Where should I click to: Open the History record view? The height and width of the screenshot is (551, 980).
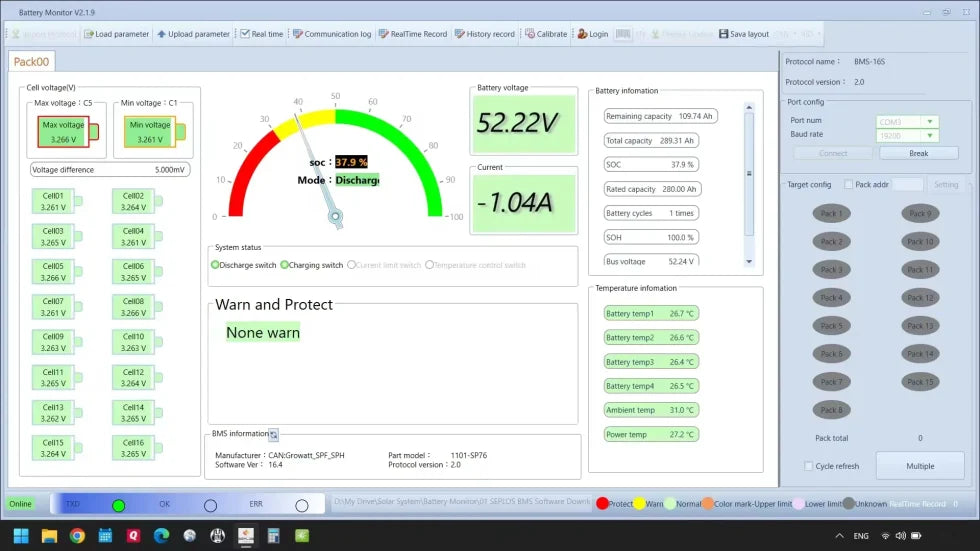pyautogui.click(x=459, y=34)
